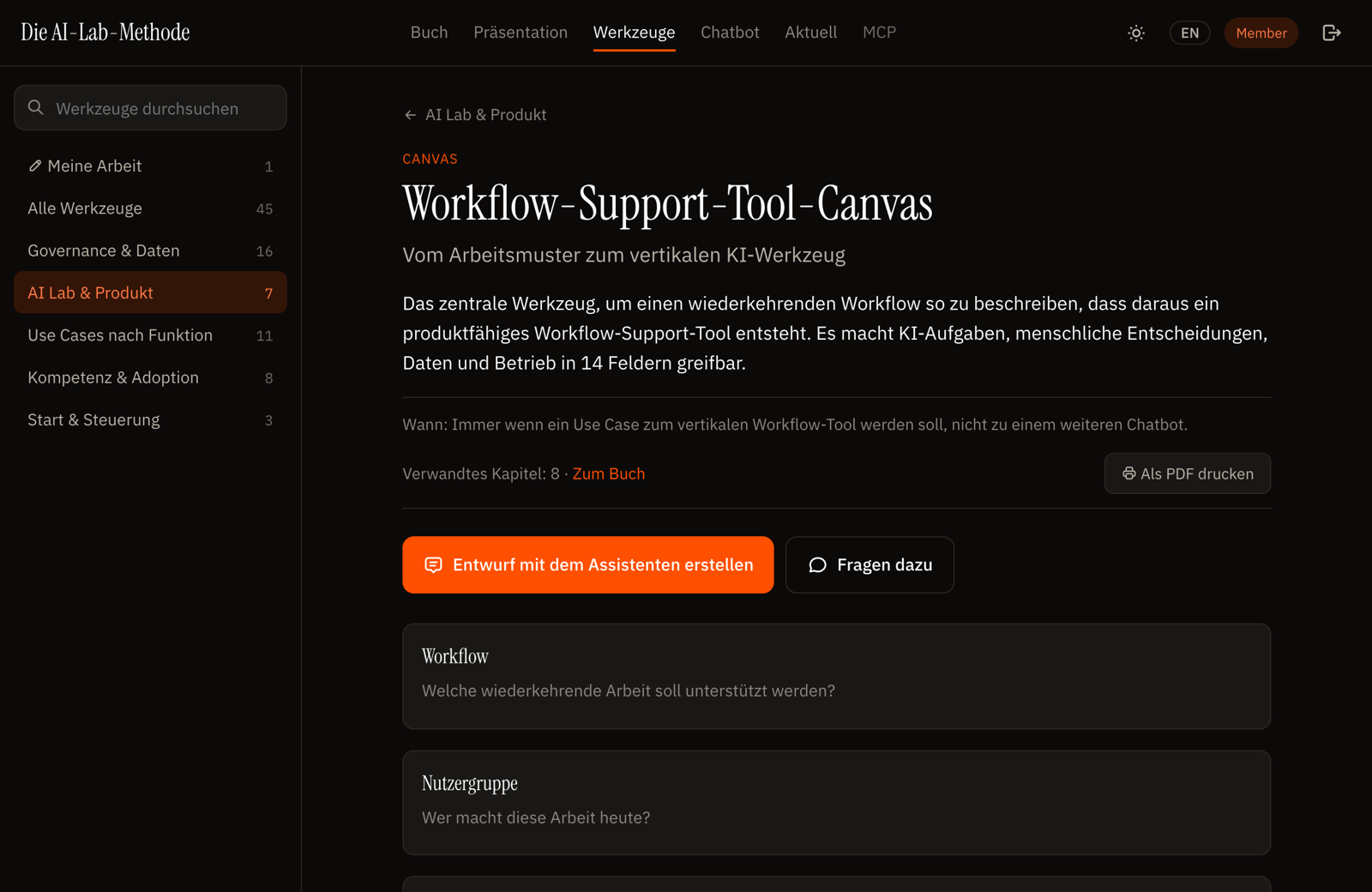Screen dimensions: 1372x892
Task: Open Kompetenz & Adoption category
Action: (x=150, y=377)
